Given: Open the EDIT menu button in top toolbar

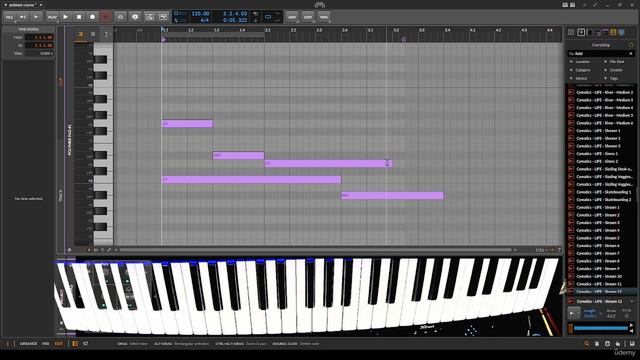Looking at the screenshot, I should [308, 17].
